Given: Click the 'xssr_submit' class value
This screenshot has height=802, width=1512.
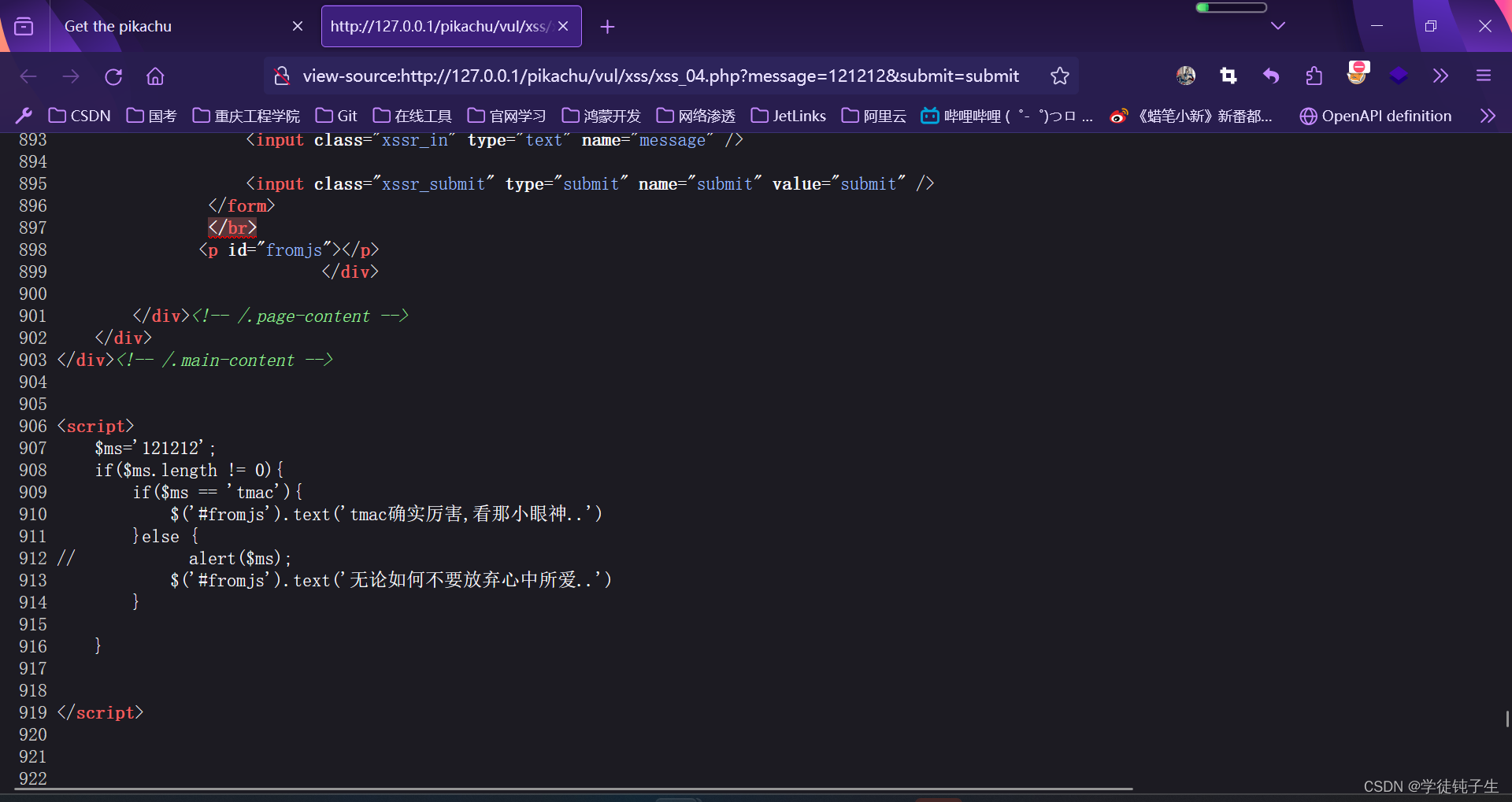Looking at the screenshot, I should click(x=434, y=183).
